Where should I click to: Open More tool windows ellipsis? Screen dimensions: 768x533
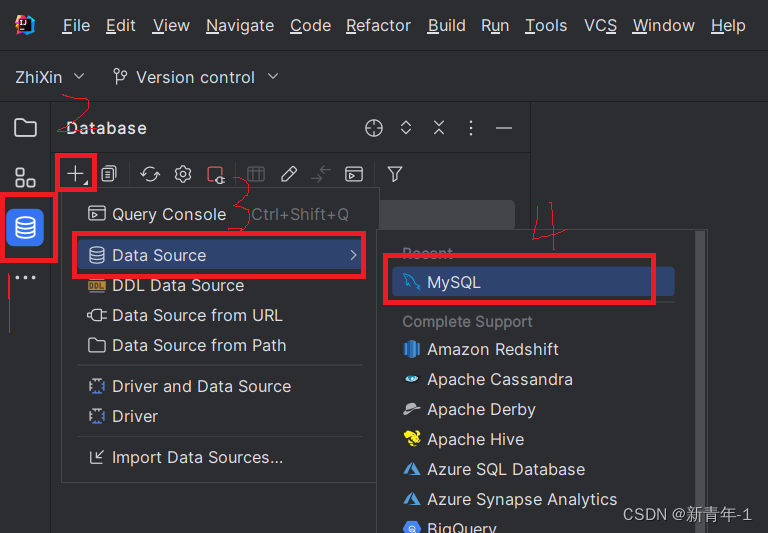(25, 277)
